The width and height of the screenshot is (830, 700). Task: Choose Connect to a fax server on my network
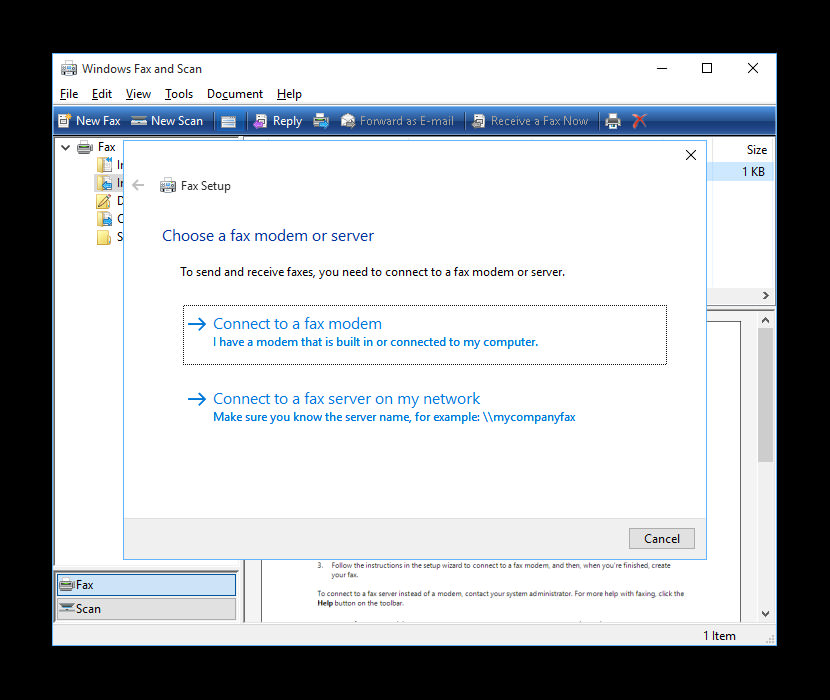pos(348,398)
